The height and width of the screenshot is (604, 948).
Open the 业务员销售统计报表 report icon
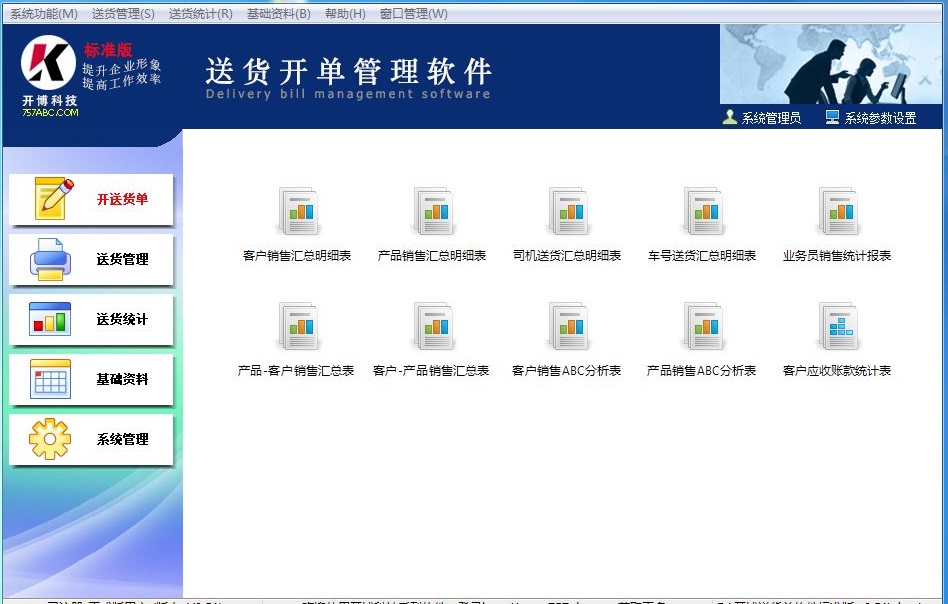[838, 212]
